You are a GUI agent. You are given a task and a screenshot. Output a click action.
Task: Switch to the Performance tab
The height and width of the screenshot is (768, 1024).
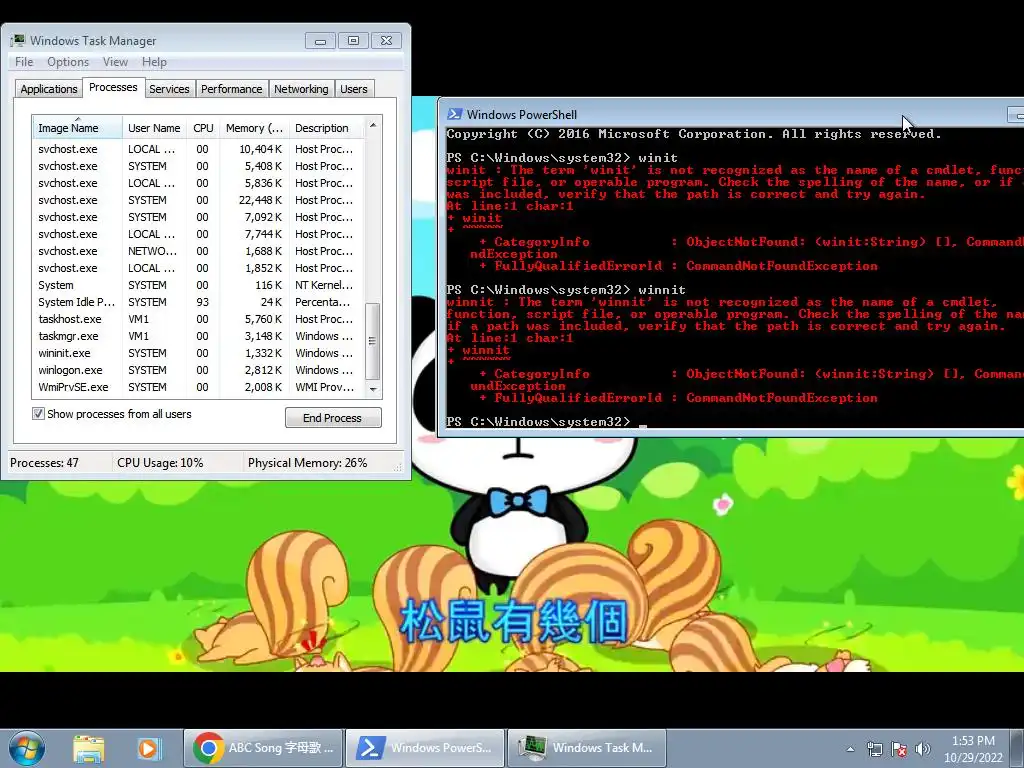231,89
